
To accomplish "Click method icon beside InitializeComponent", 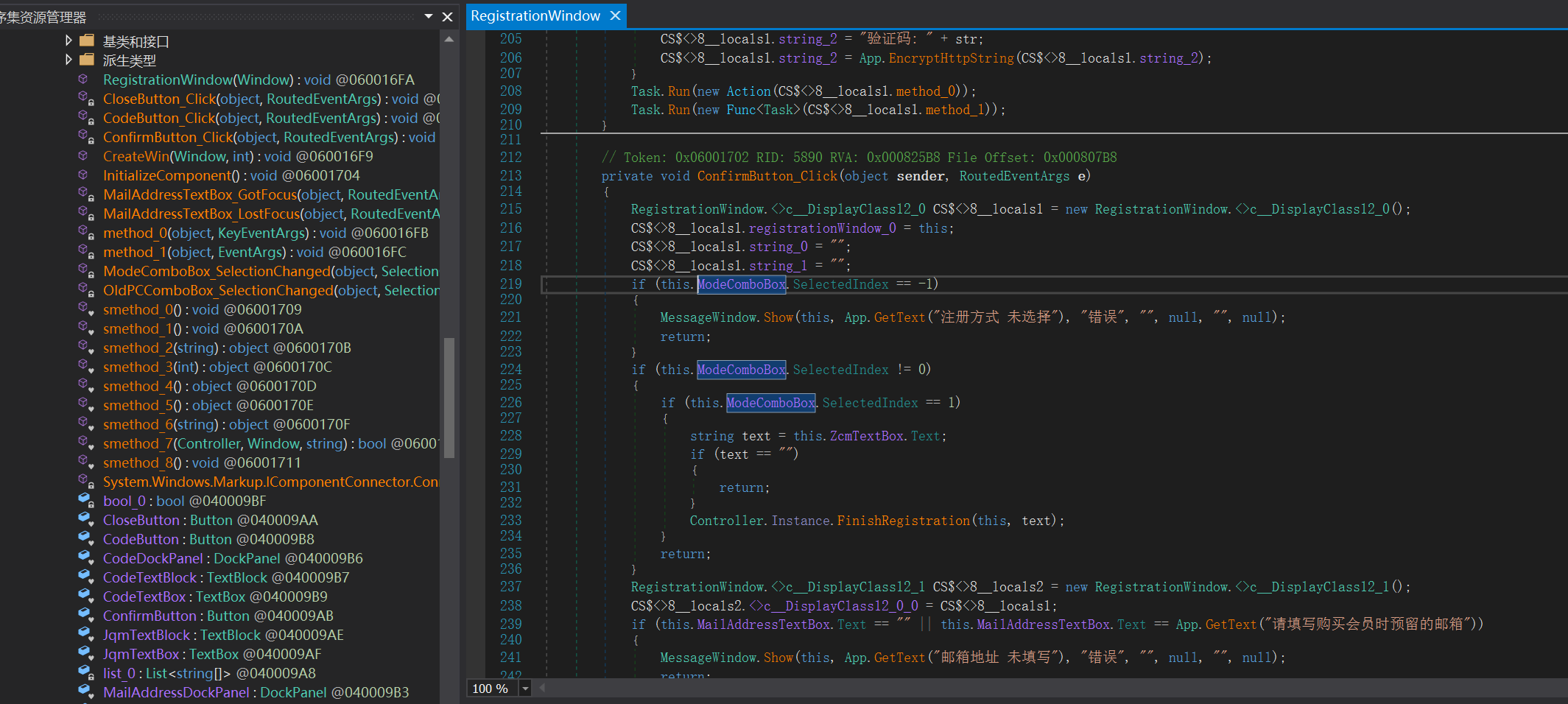I will pyautogui.click(x=84, y=175).
